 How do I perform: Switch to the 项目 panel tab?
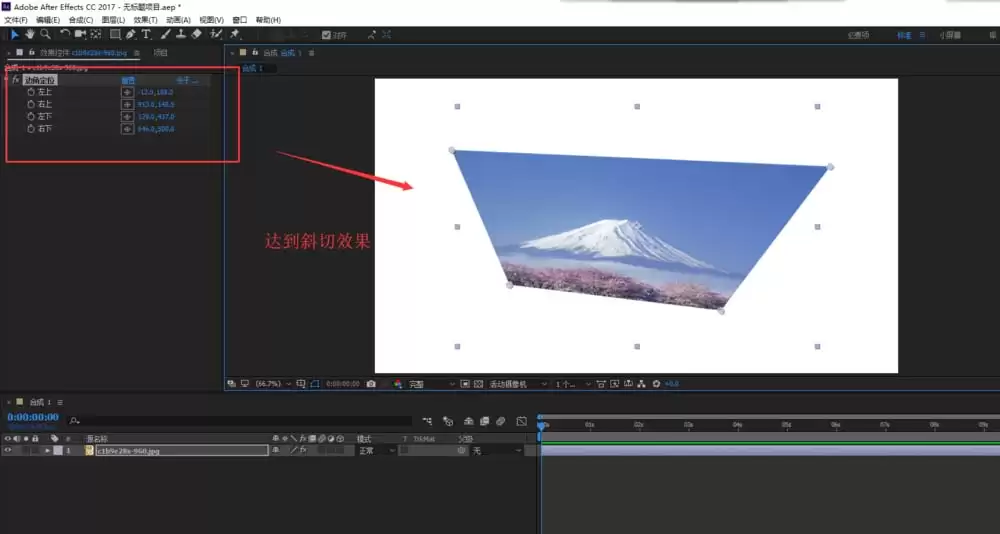pos(161,53)
